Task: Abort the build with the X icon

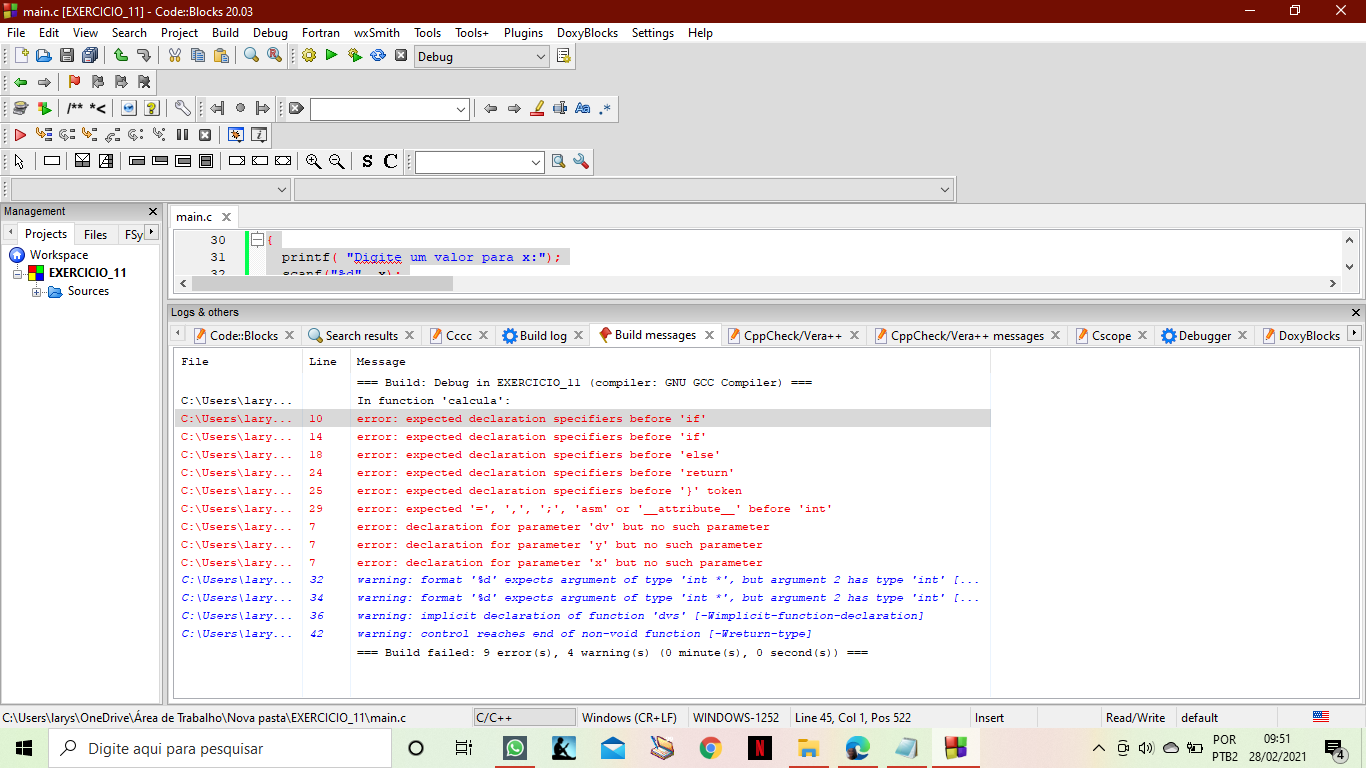Action: coord(401,56)
